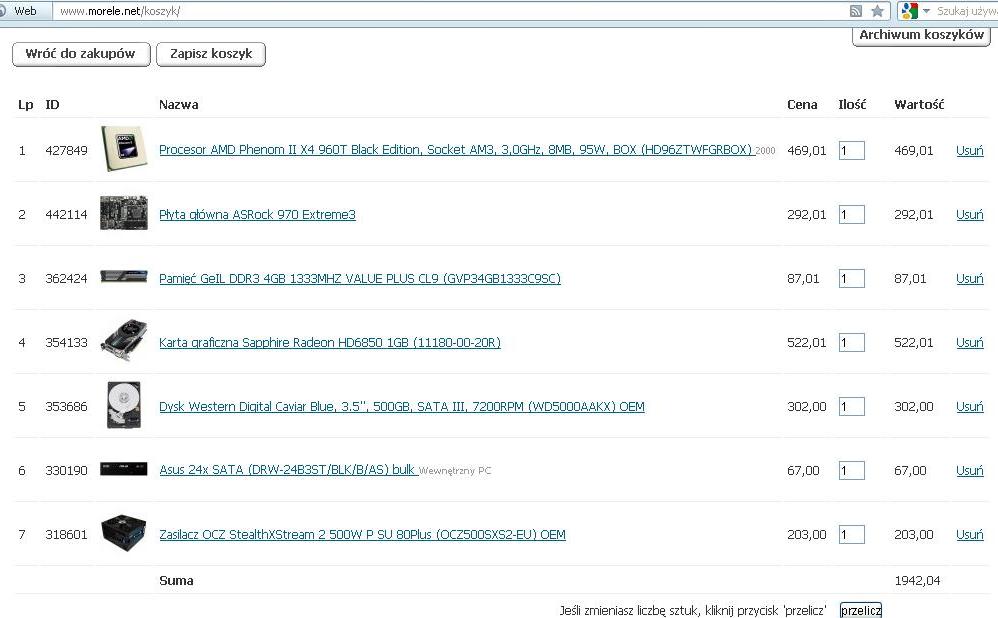Remove Procesor AMD Phenom via Usuń
This screenshot has width=998, height=618.
[x=969, y=151]
